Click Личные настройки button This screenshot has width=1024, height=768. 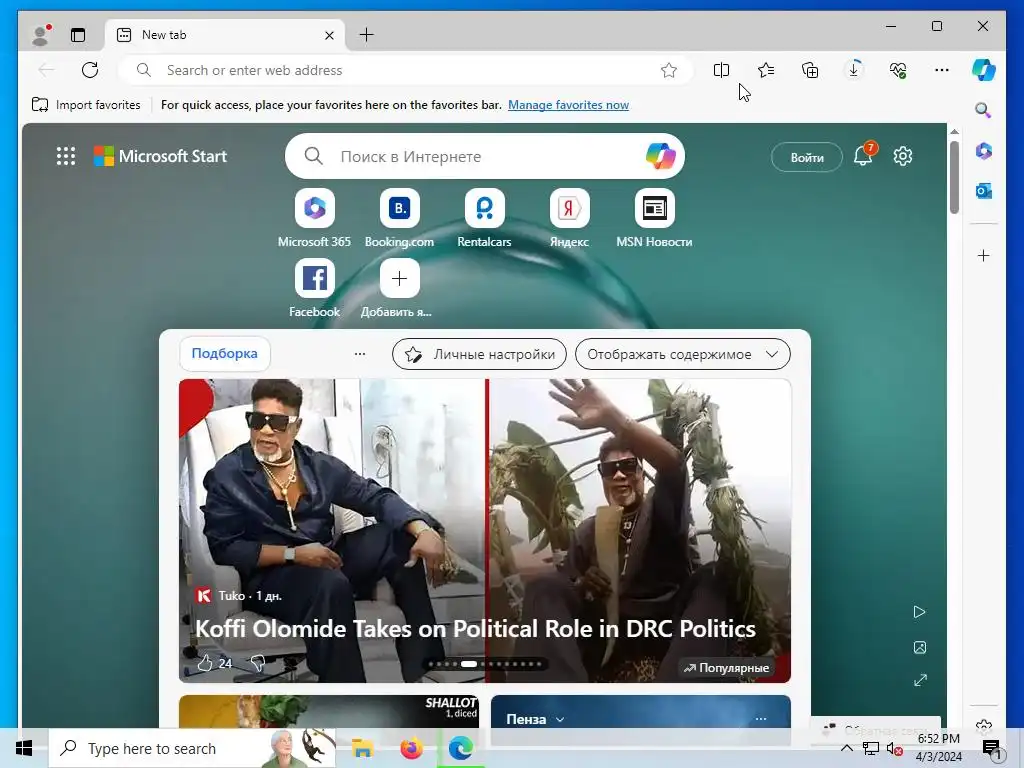(x=479, y=354)
